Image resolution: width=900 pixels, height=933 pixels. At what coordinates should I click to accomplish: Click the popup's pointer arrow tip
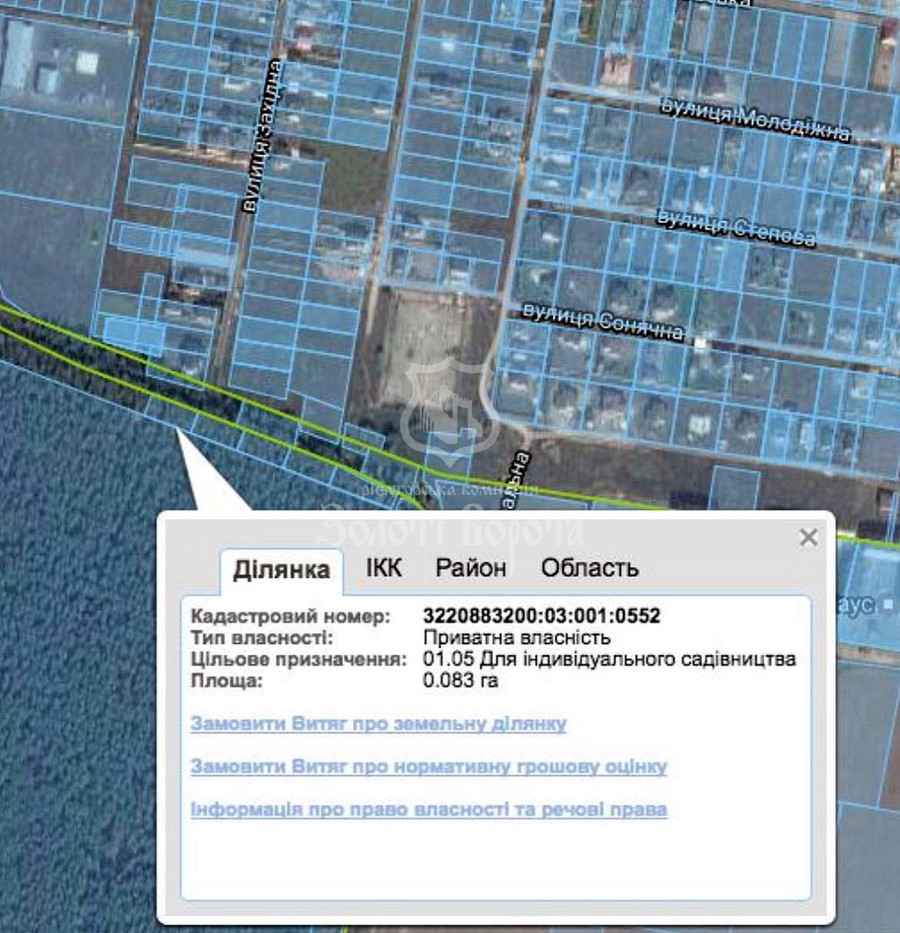pos(179,430)
